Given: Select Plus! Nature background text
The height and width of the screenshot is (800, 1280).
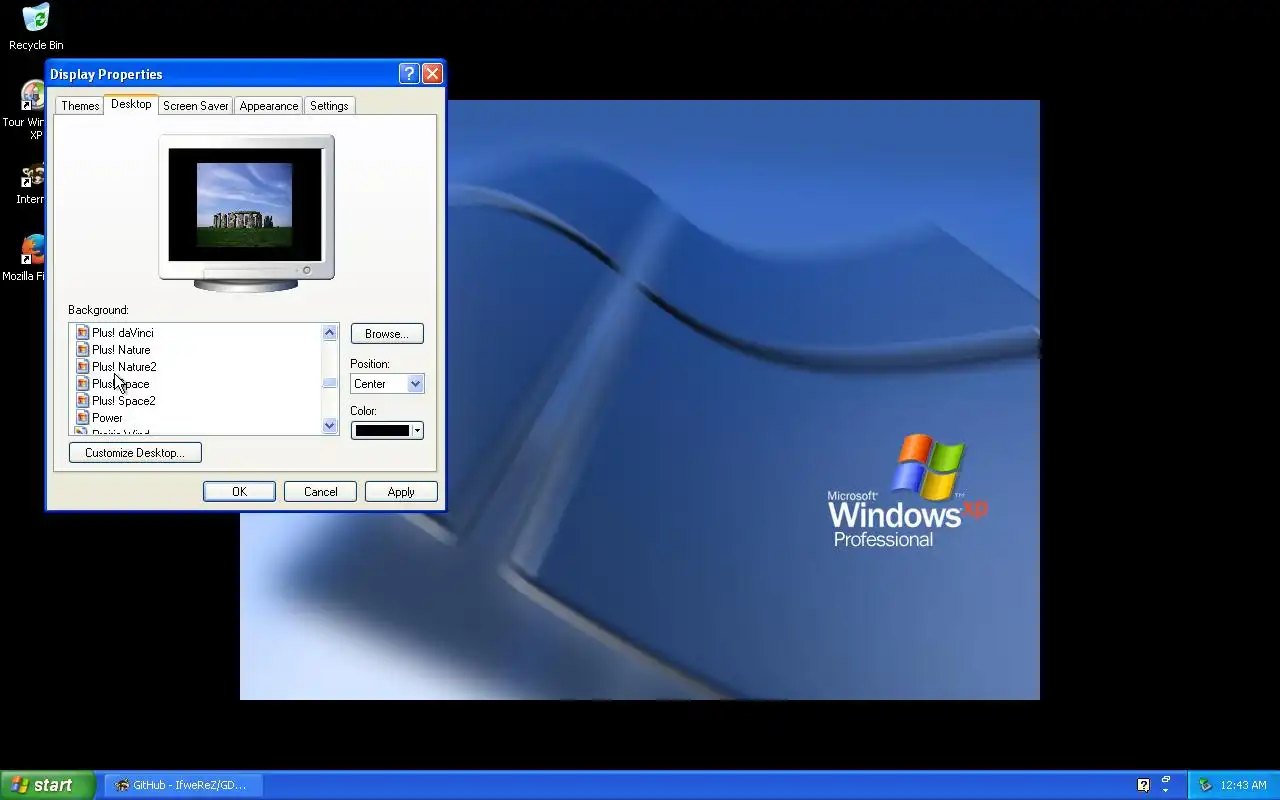Looking at the screenshot, I should (x=121, y=350).
